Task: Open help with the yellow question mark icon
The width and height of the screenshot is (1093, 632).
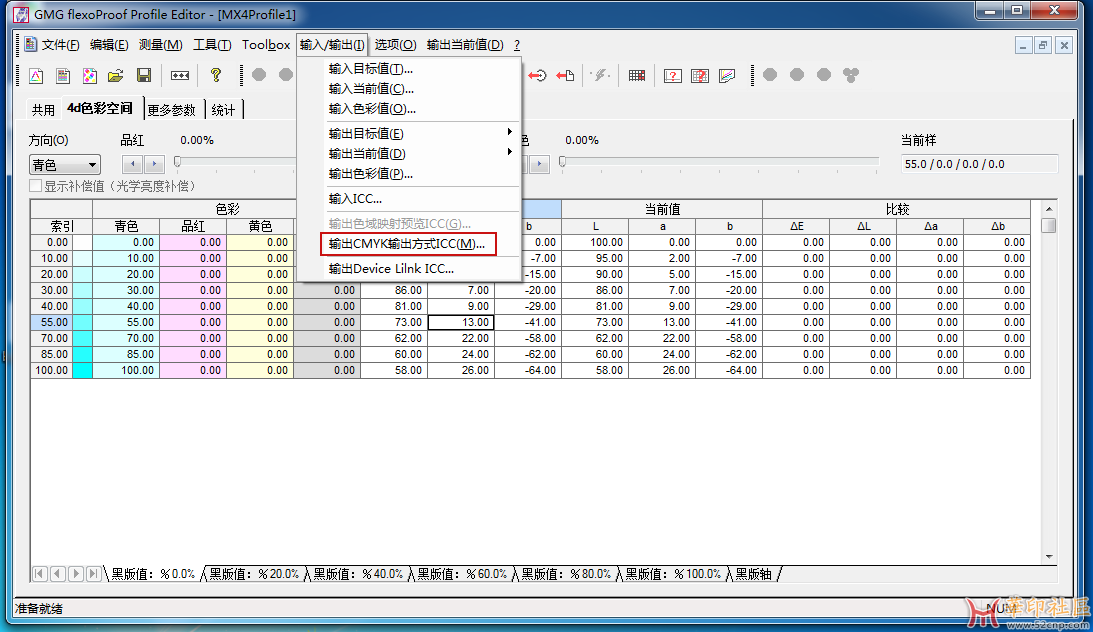Action: [x=216, y=75]
